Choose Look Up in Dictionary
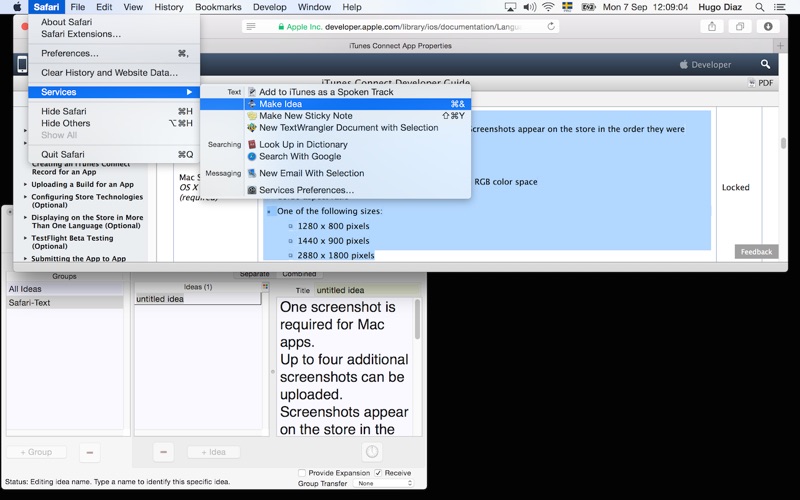This screenshot has height=500, width=800. (335, 144)
